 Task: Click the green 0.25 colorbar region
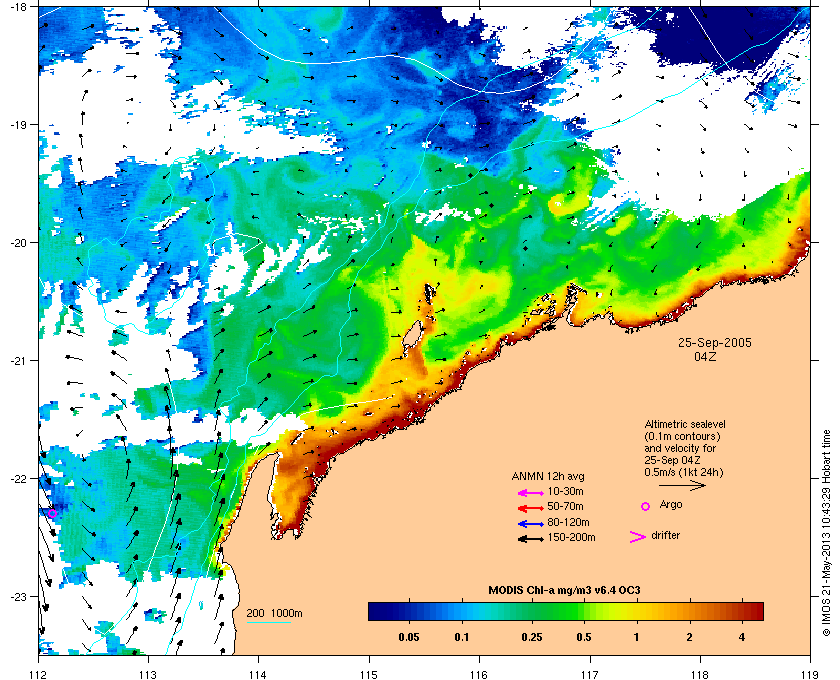point(532,611)
